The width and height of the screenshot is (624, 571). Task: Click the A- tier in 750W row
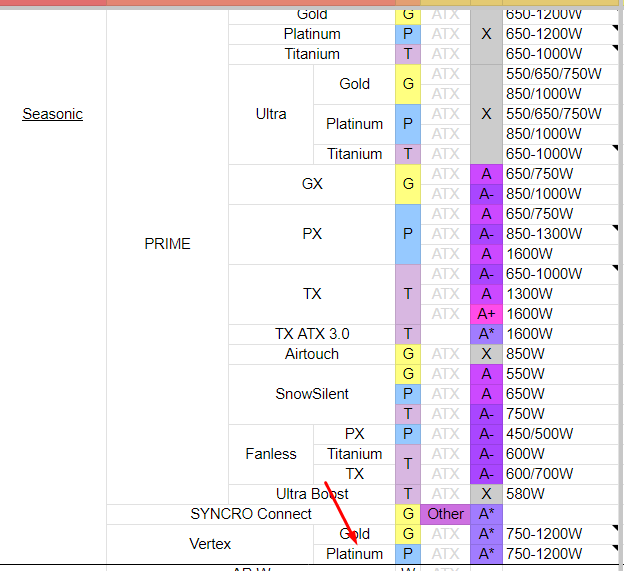point(486,414)
